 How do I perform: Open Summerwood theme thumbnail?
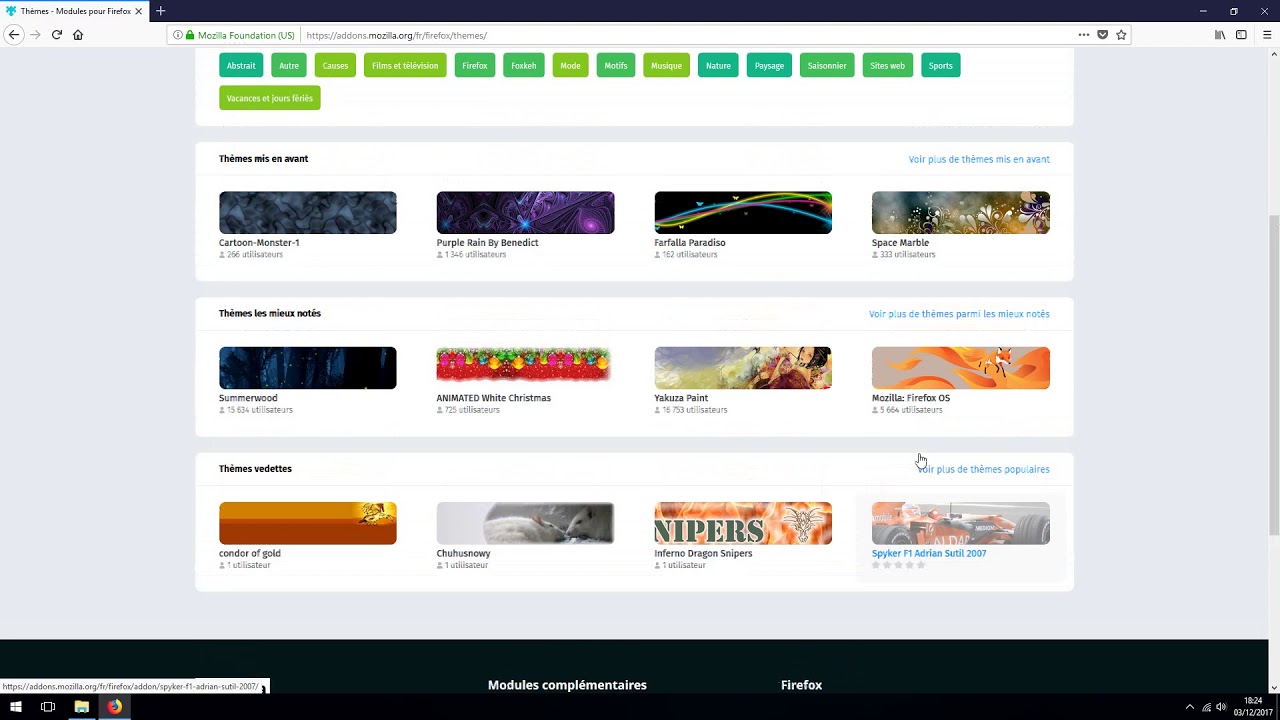click(308, 368)
